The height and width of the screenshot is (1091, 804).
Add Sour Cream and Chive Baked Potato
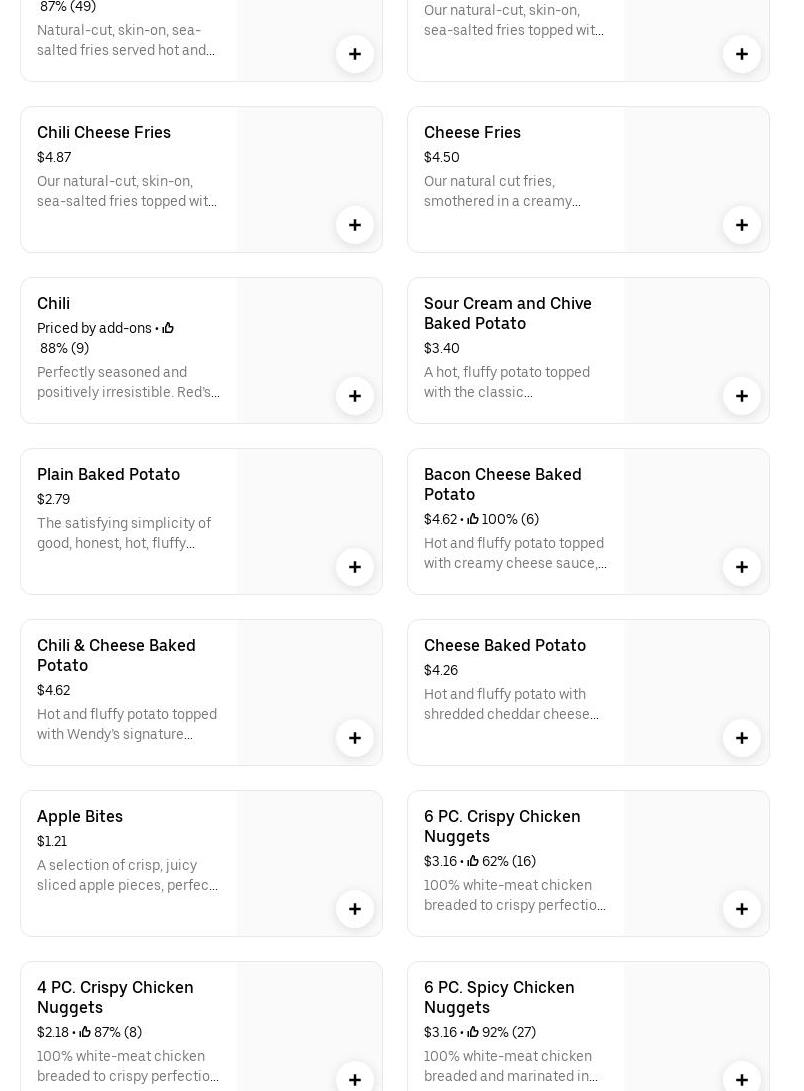pos(742,396)
